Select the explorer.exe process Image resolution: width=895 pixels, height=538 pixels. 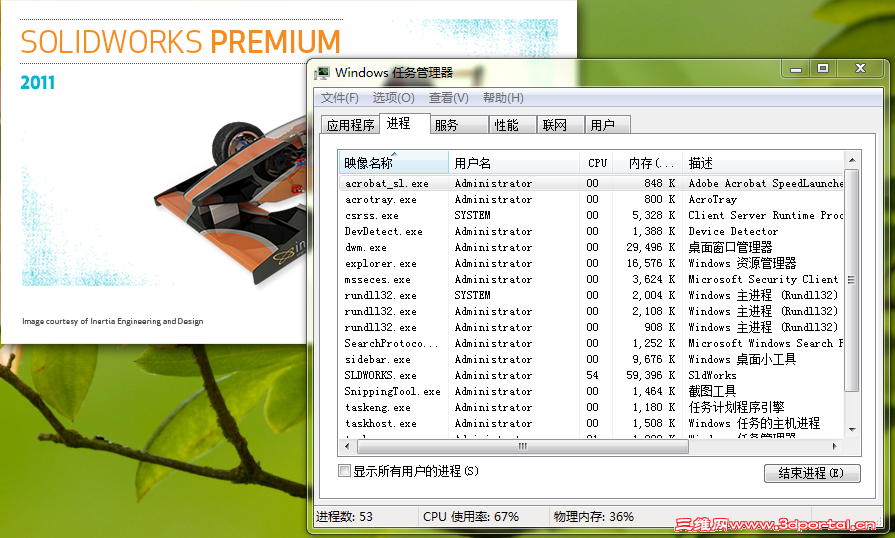click(591, 263)
